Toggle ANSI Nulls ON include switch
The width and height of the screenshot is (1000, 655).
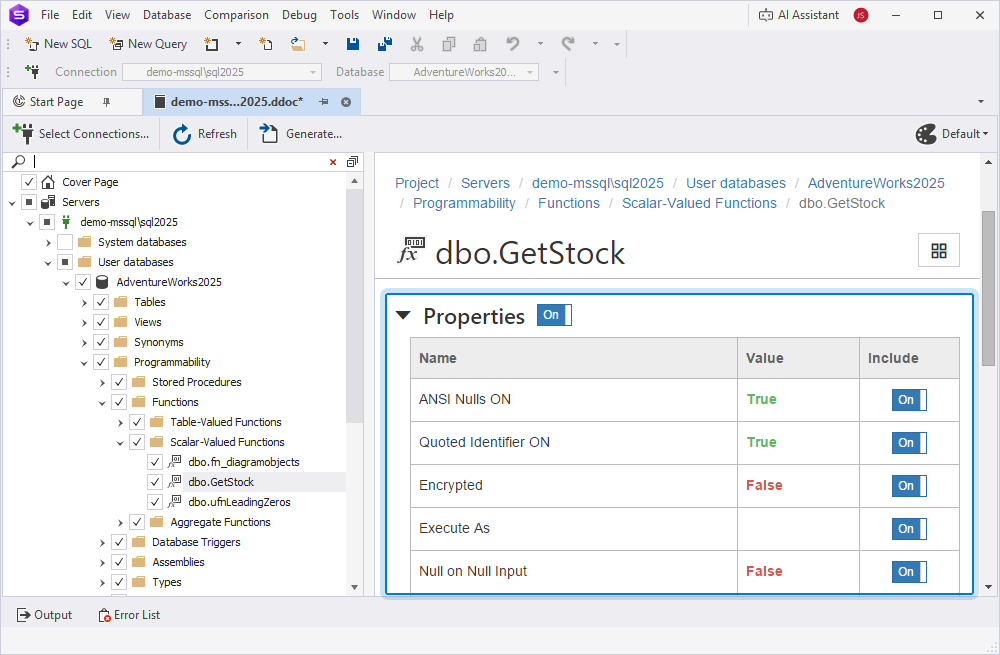[x=909, y=400]
